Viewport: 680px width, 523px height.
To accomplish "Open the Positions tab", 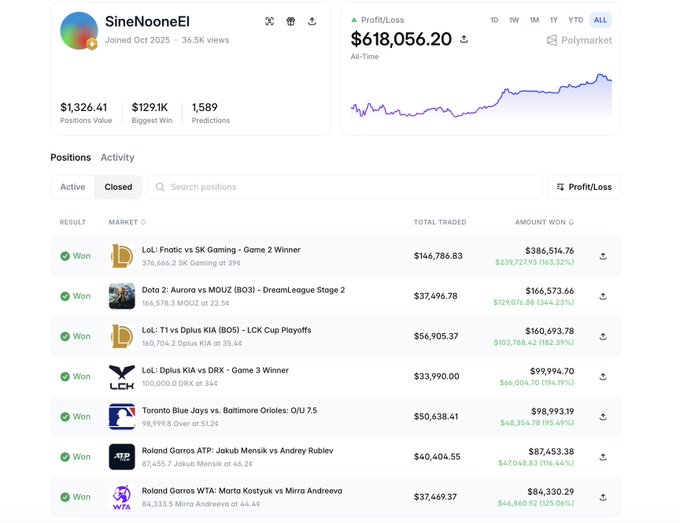I will point(71,157).
